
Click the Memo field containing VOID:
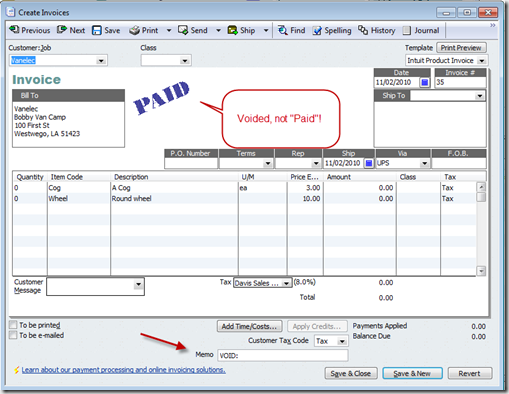pos(283,355)
